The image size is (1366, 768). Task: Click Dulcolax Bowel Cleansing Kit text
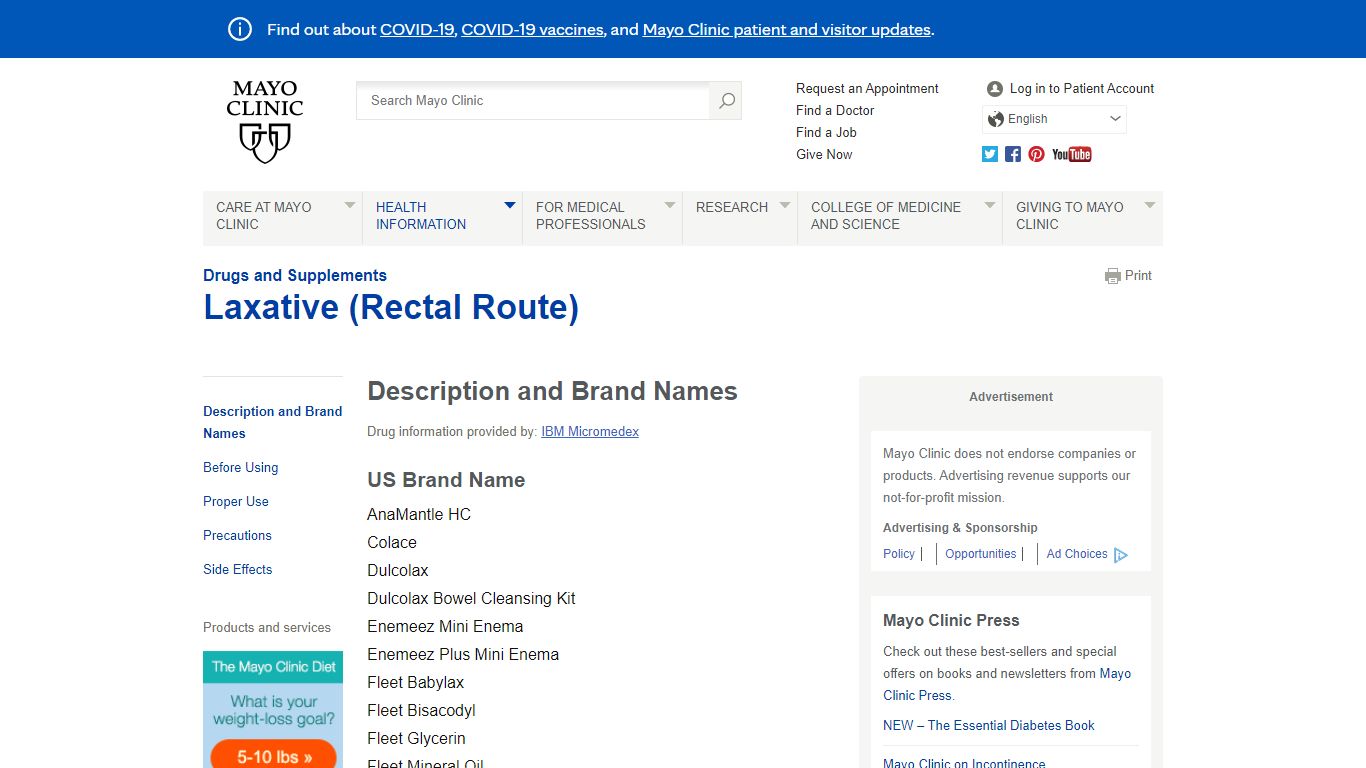(471, 599)
